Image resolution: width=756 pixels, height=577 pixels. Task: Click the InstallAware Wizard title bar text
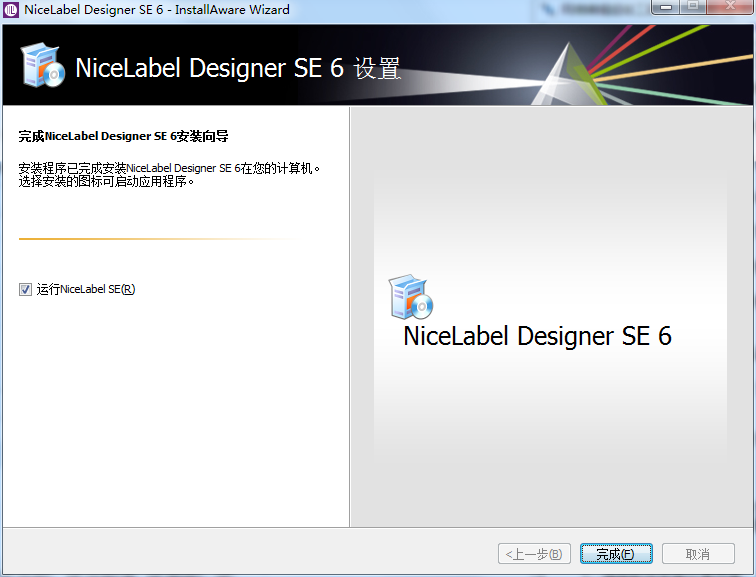tap(157, 10)
